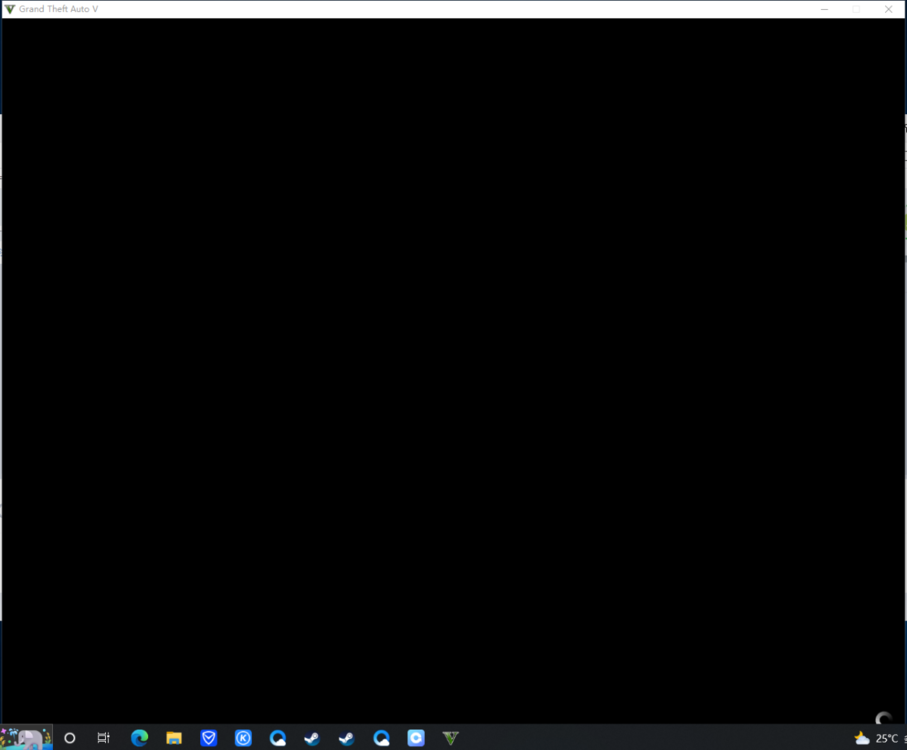Click the second Steam icon on the taskbar
Image resolution: width=907 pixels, height=750 pixels.
(x=346, y=738)
